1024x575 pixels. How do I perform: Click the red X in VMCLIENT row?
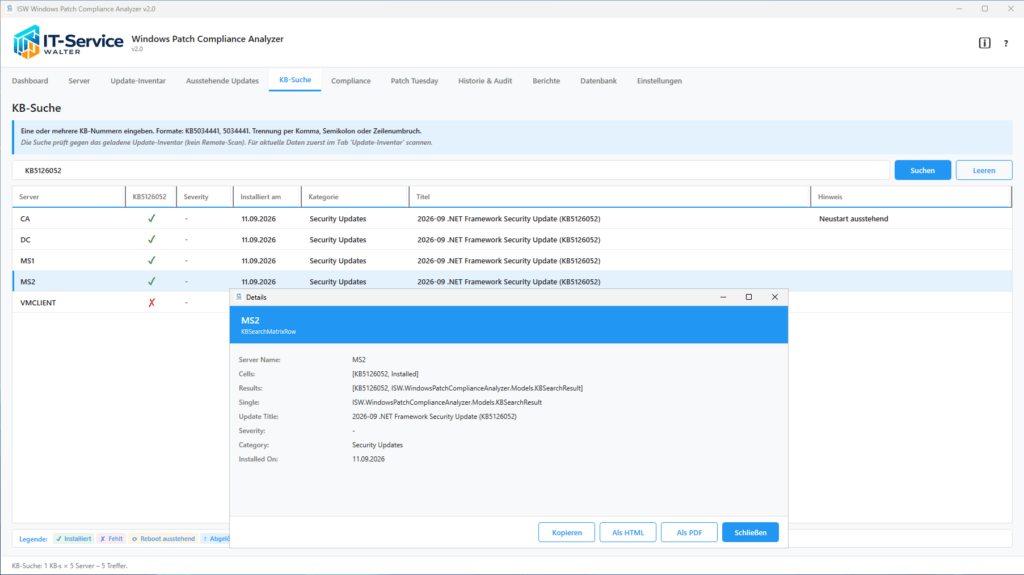152,303
